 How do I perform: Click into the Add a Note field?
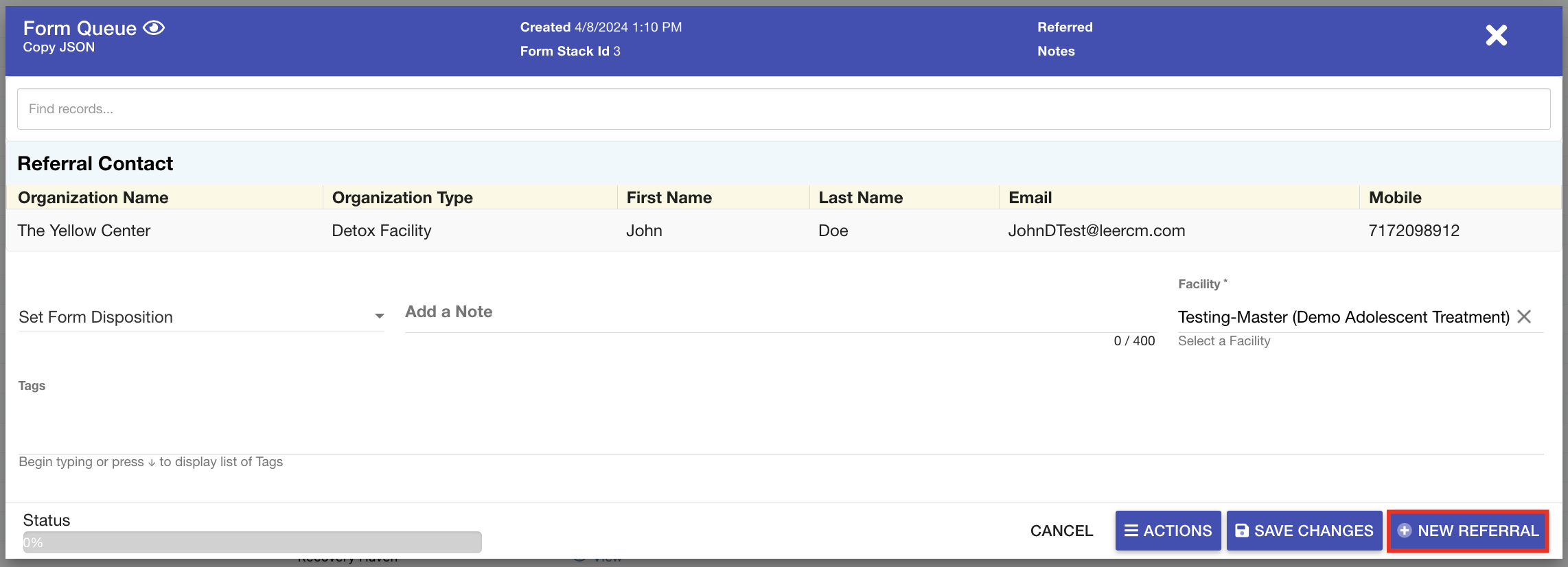780,312
